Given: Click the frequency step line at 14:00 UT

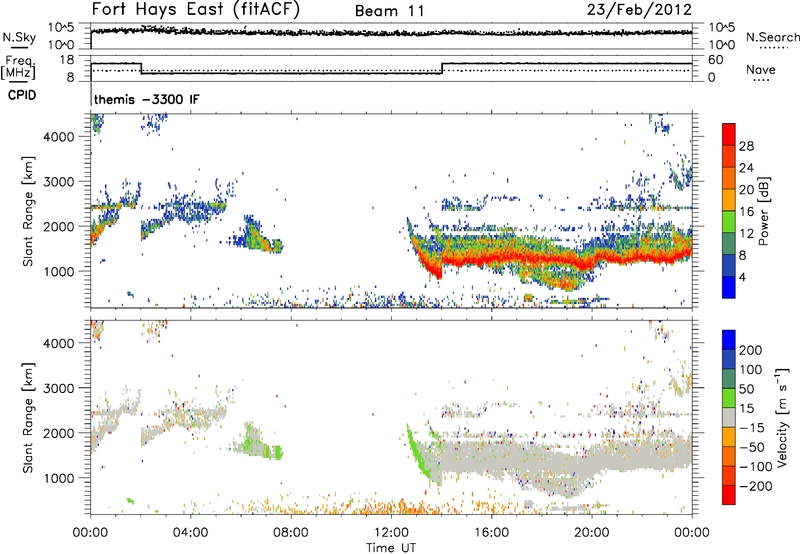Looking at the screenshot, I should [x=442, y=68].
